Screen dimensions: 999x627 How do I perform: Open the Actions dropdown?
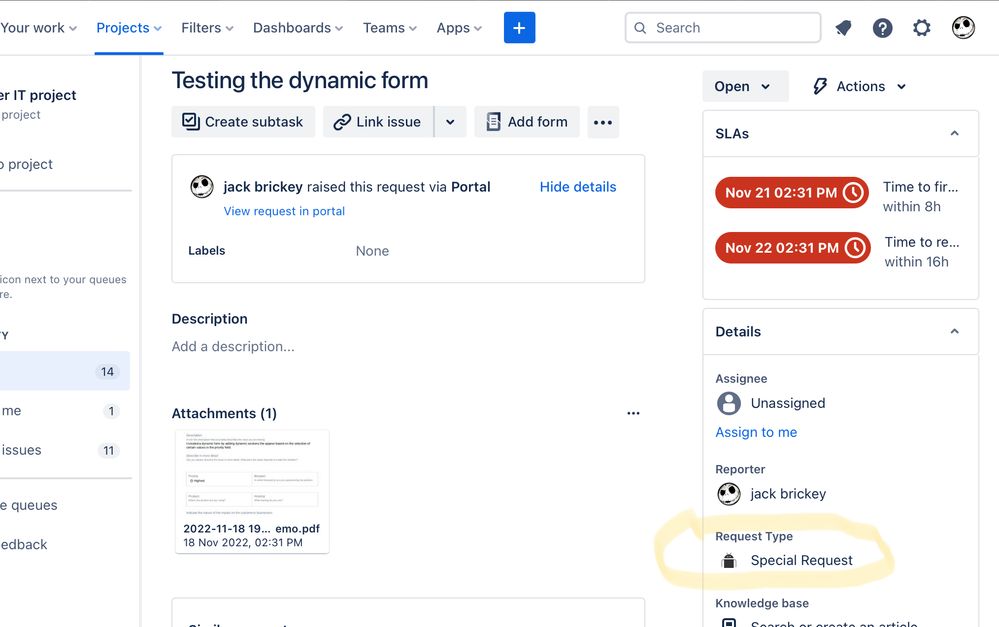point(859,86)
